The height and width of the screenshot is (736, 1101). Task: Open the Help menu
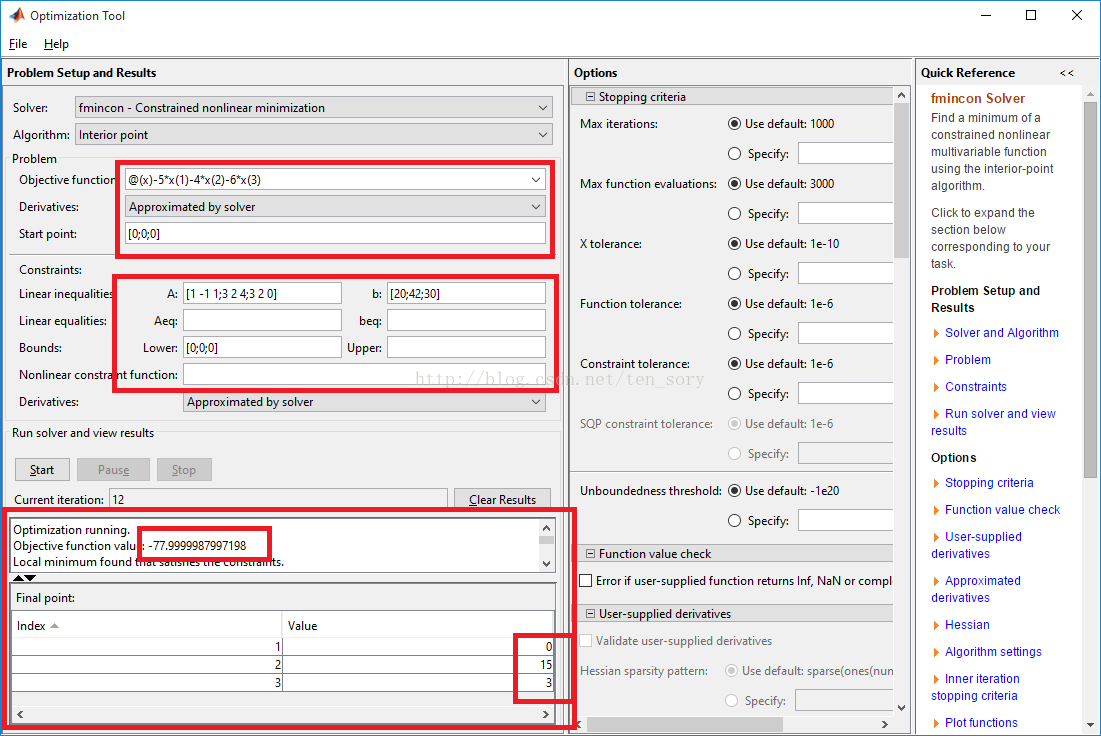(x=56, y=44)
